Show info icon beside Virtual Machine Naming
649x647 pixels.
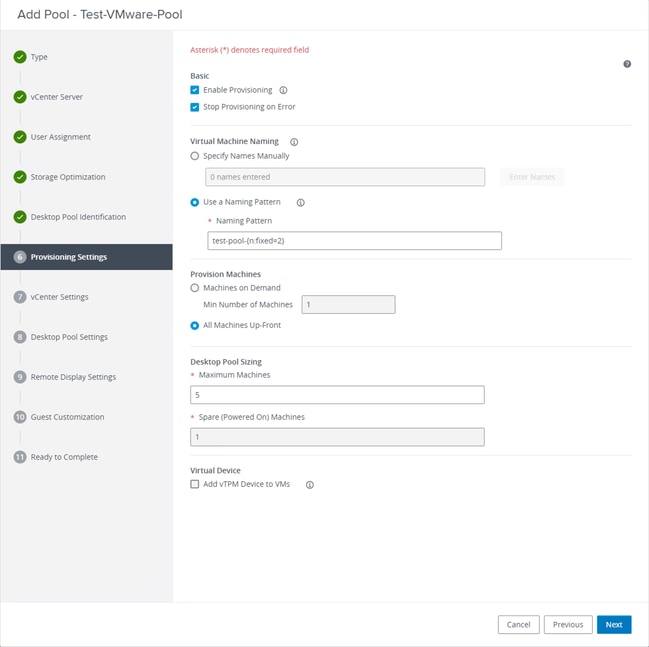tap(294, 142)
